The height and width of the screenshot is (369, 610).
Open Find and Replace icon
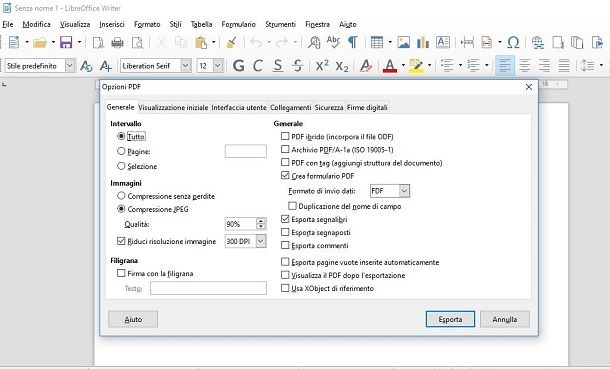coord(314,42)
